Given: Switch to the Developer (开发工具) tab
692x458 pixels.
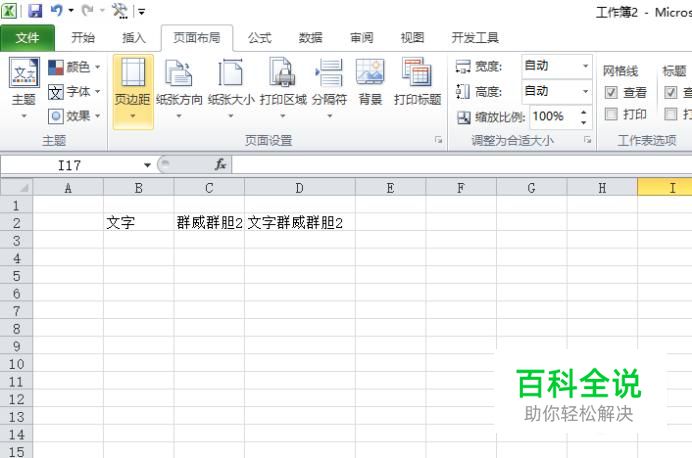Looking at the screenshot, I should coord(475,38).
